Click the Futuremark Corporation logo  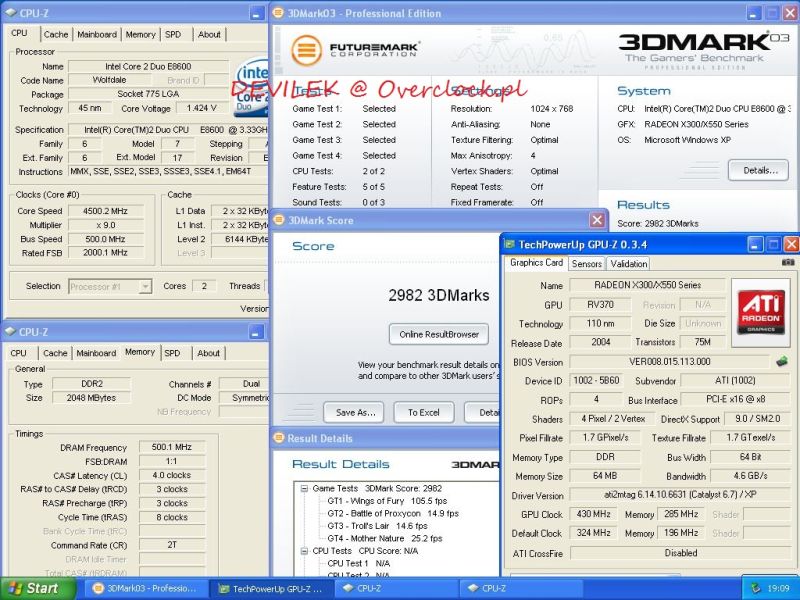tap(356, 50)
